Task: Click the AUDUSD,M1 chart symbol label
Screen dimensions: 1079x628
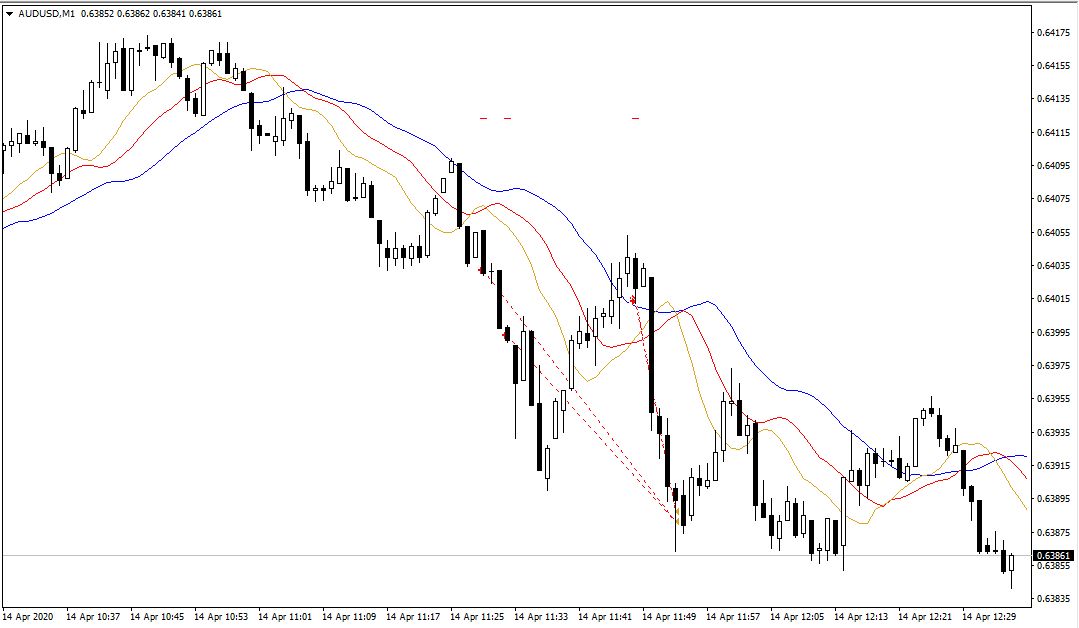Action: (x=47, y=14)
